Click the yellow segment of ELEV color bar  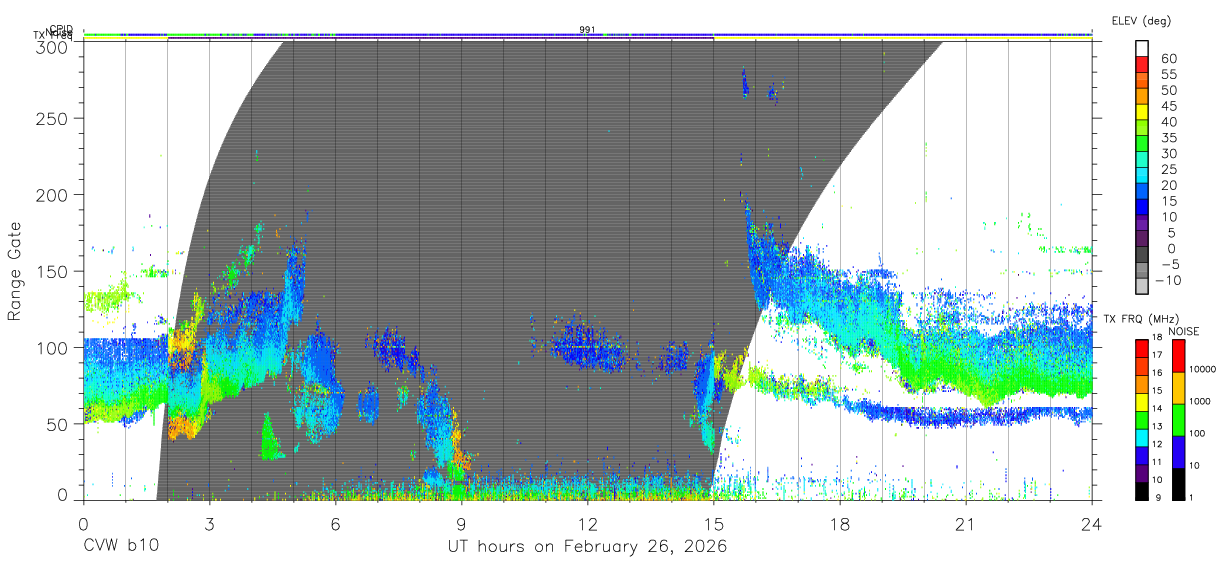pyautogui.click(x=1143, y=112)
